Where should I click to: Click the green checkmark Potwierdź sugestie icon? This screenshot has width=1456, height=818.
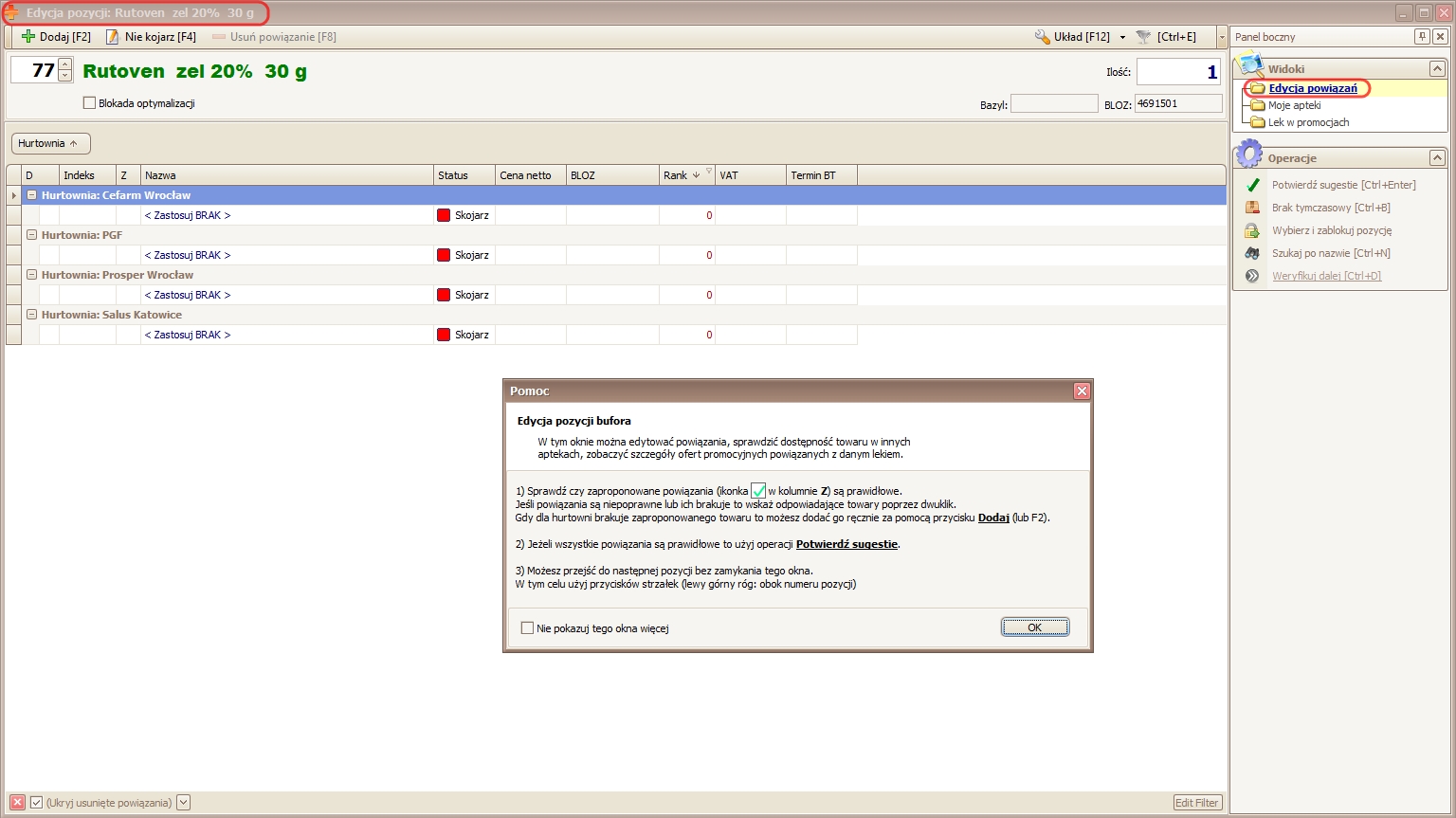[x=1252, y=185]
